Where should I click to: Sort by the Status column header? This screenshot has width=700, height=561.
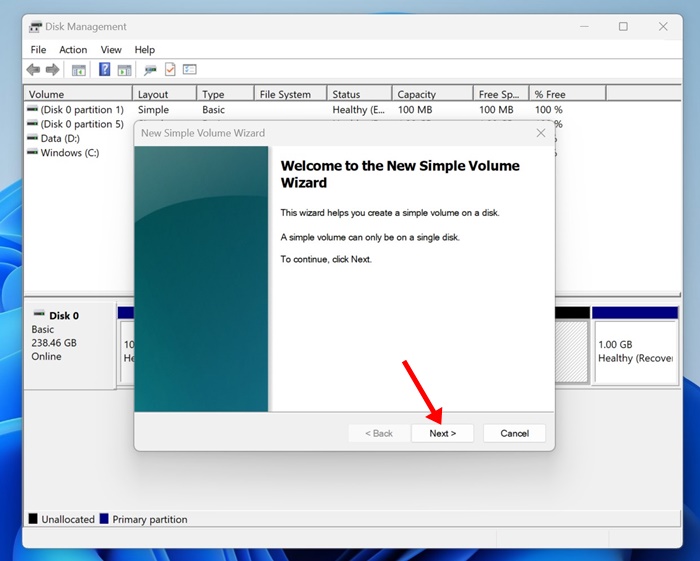tap(360, 94)
